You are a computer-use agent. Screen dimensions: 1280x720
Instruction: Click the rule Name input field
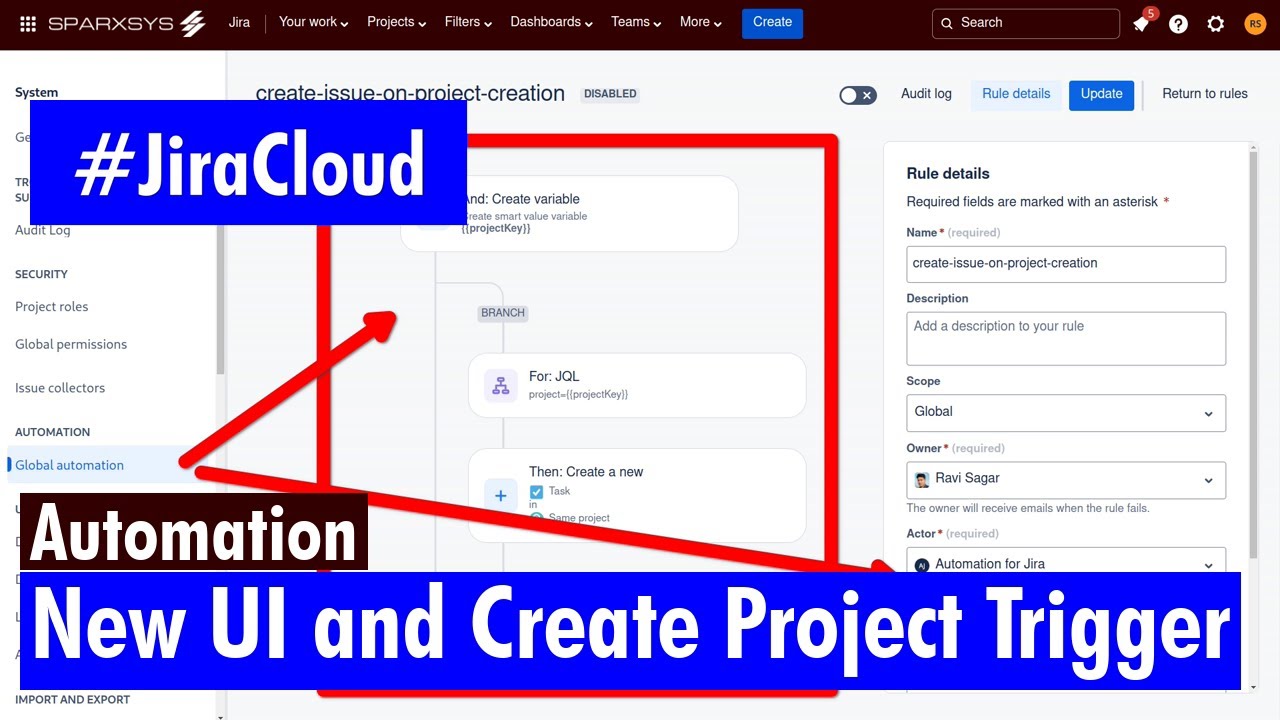pyautogui.click(x=1066, y=264)
